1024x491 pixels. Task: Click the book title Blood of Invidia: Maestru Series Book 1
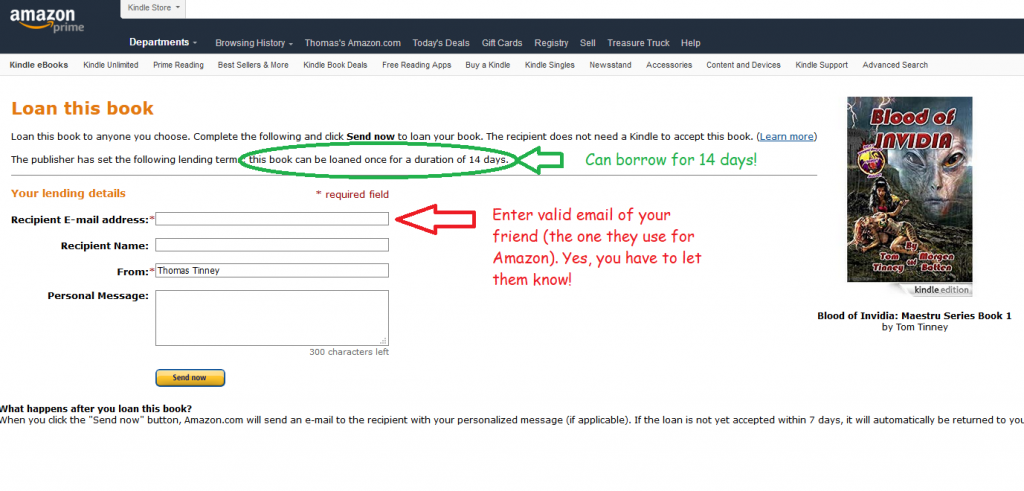tap(914, 316)
